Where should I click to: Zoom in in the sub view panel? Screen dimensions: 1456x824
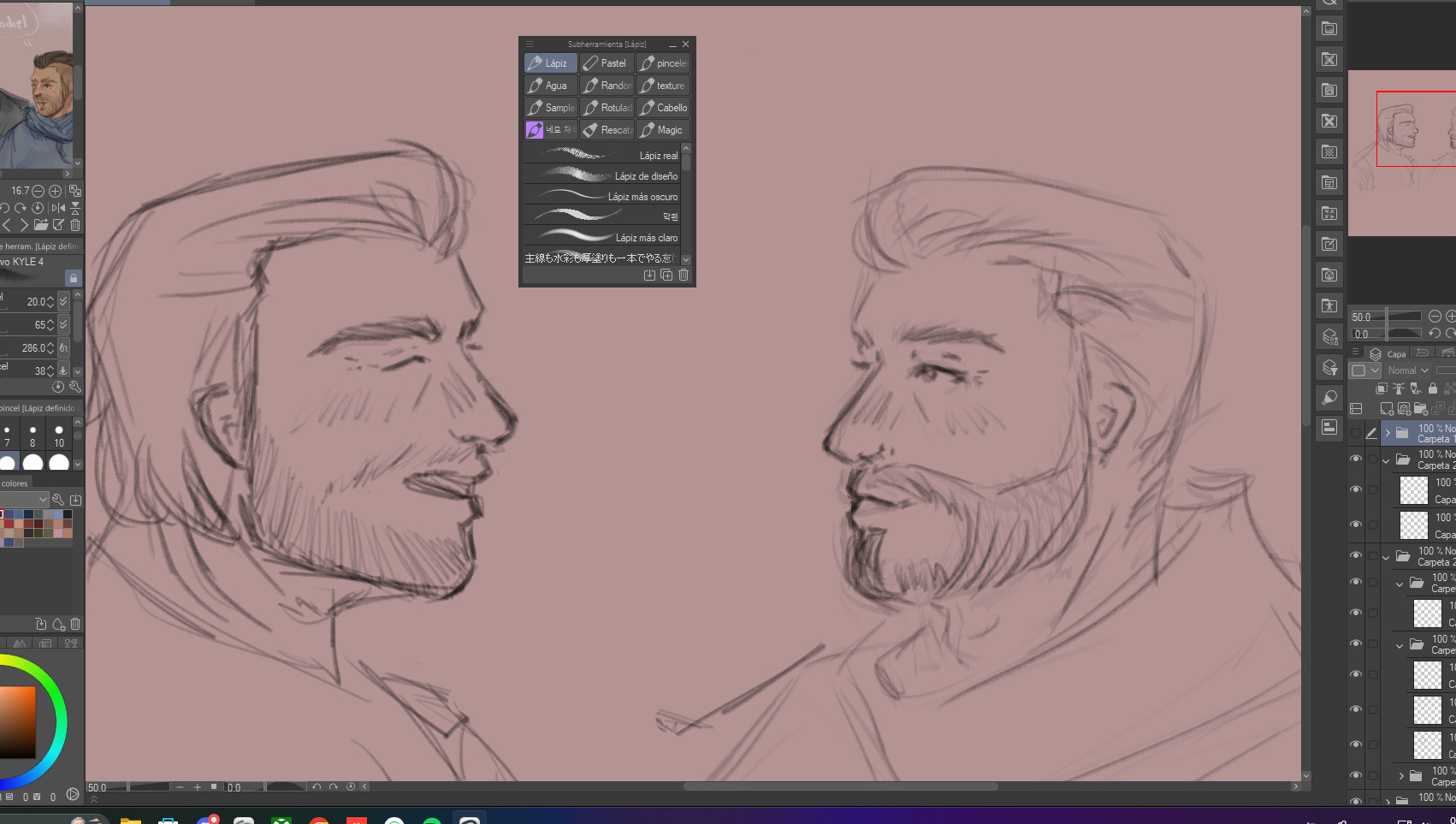coord(55,191)
